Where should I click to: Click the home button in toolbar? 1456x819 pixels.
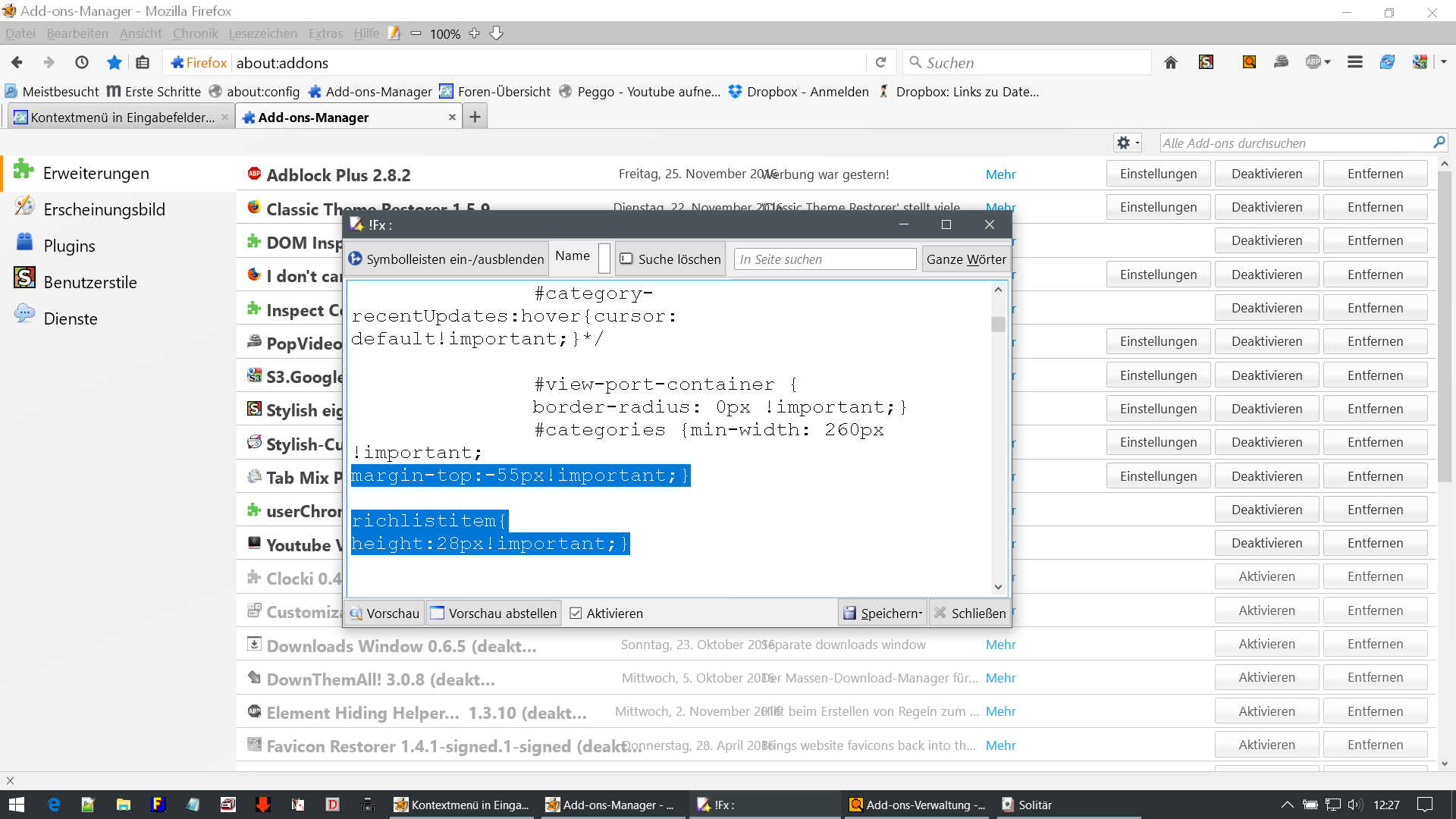(x=1171, y=62)
